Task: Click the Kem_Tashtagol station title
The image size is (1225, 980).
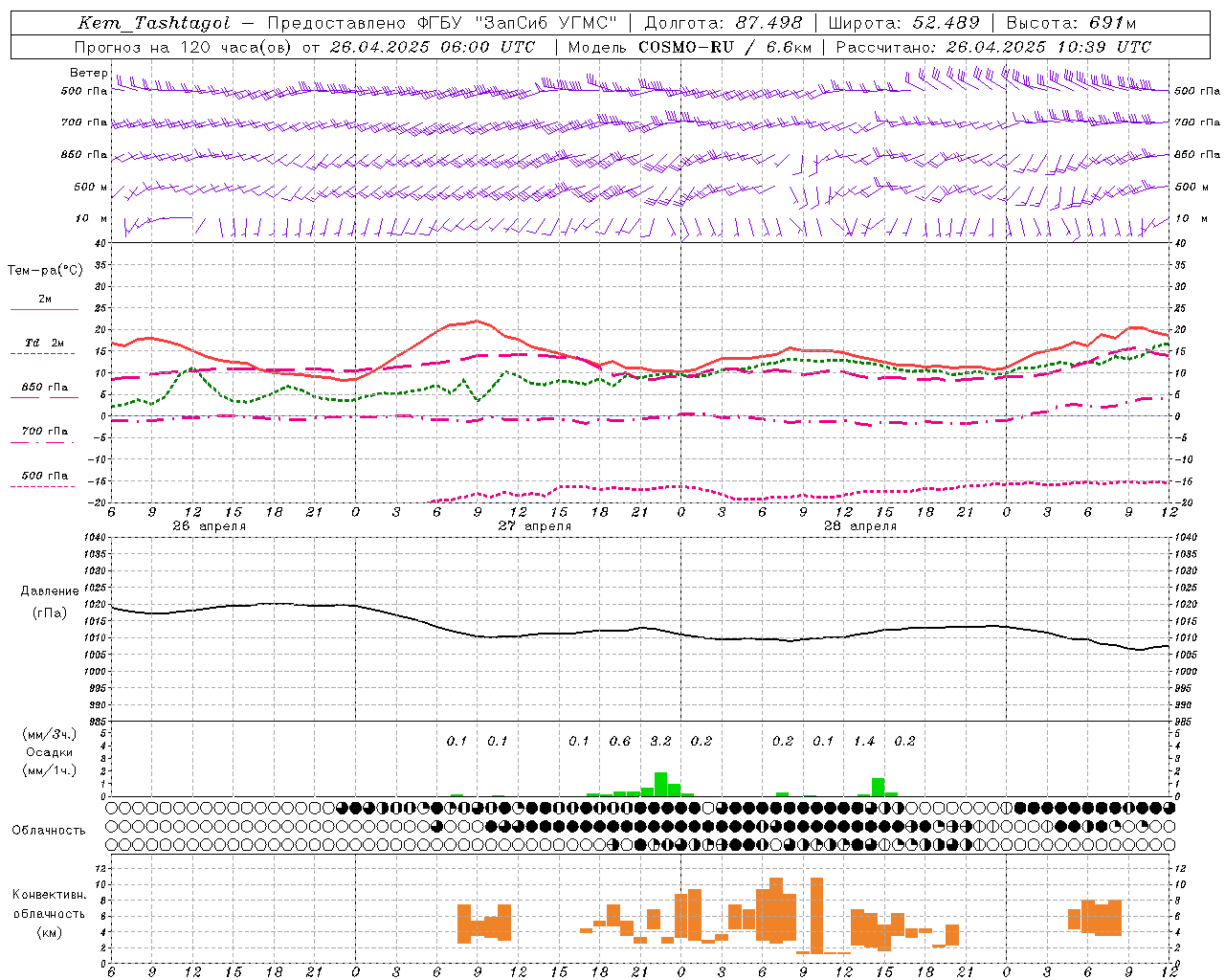Action: 153,23
